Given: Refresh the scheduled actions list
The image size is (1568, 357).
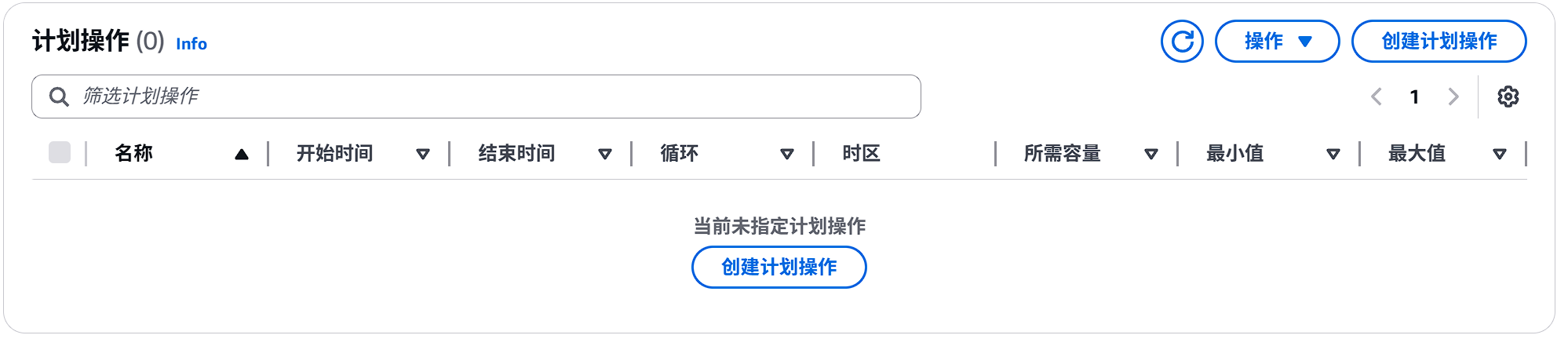Looking at the screenshot, I should [1182, 42].
